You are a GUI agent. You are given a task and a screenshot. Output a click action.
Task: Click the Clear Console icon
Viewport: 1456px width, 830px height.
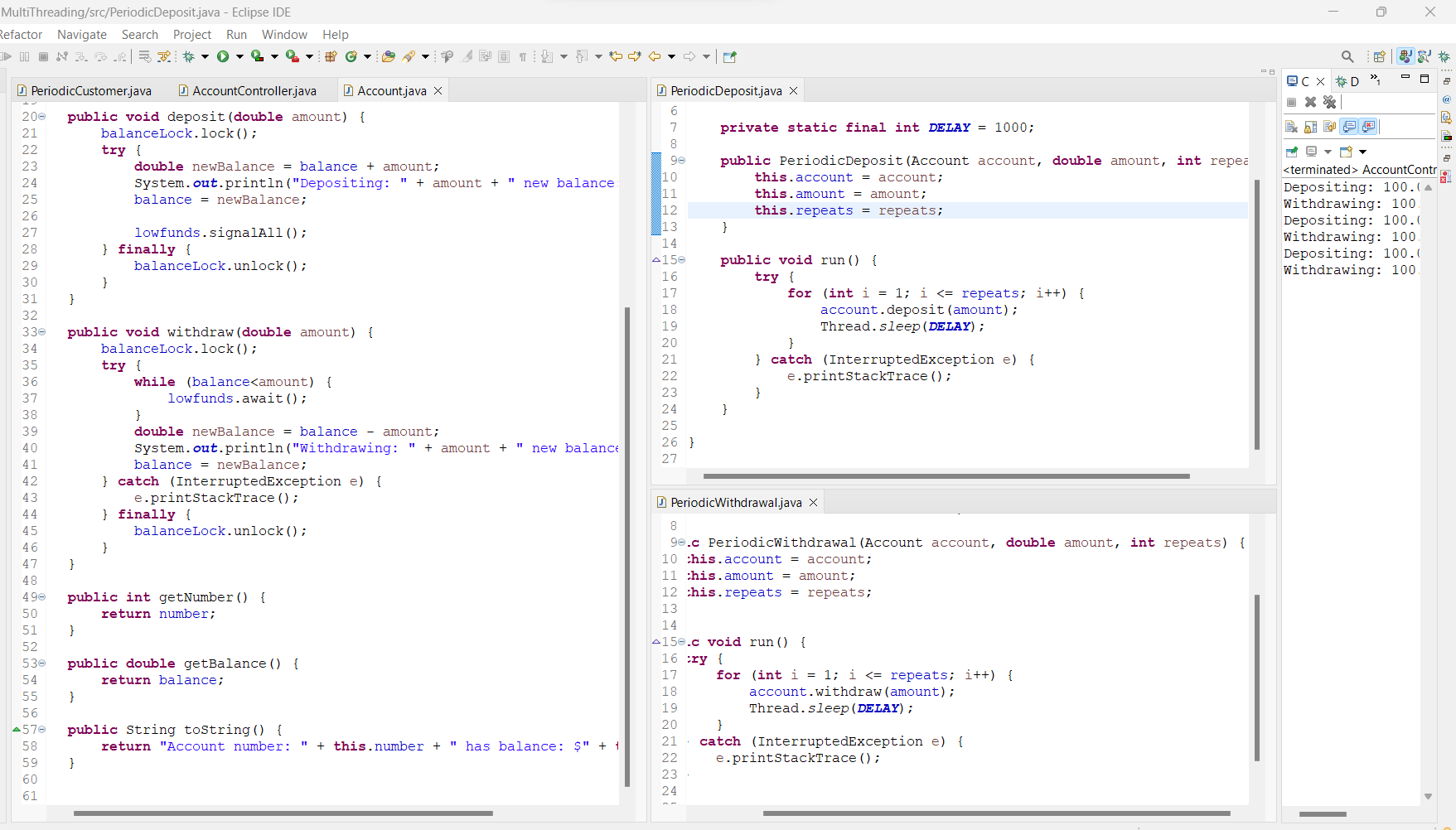[1291, 127]
